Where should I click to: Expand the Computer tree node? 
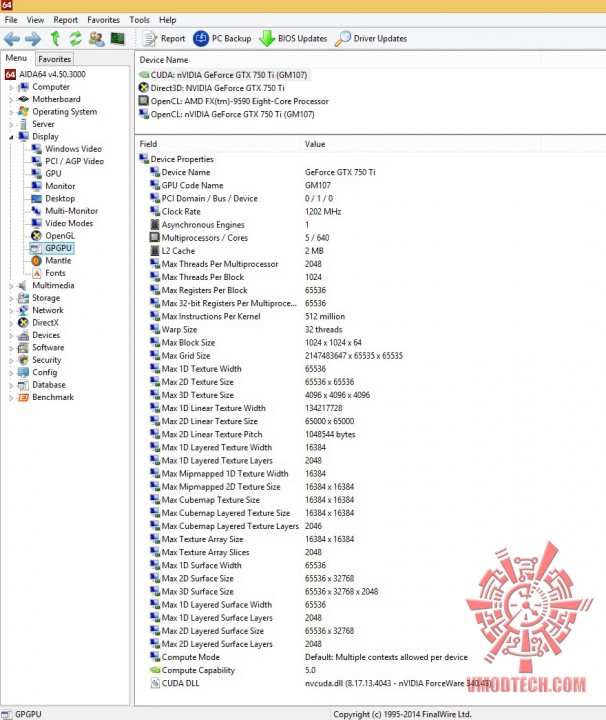[11, 87]
